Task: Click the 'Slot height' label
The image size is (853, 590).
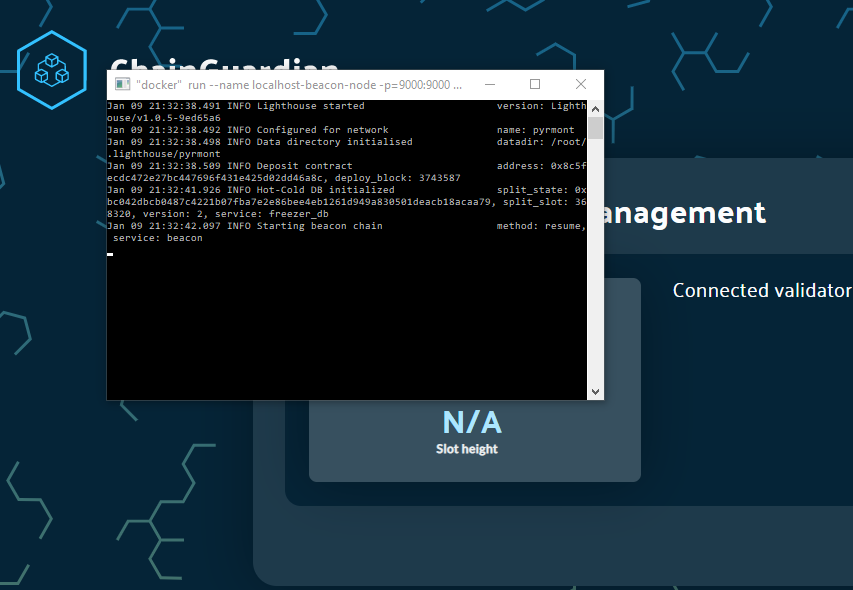Action: [x=467, y=449]
